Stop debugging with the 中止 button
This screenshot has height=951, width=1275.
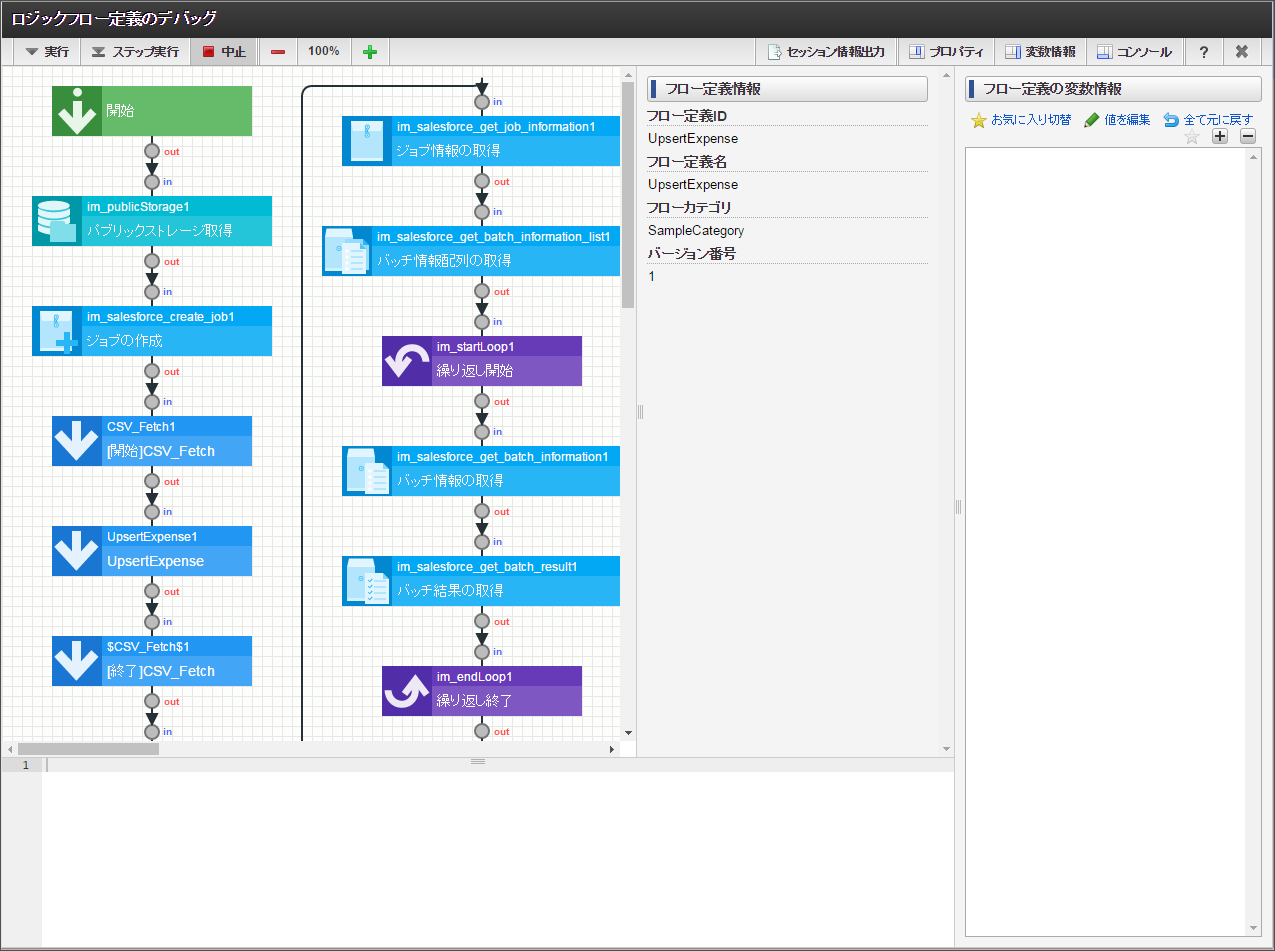click(224, 52)
